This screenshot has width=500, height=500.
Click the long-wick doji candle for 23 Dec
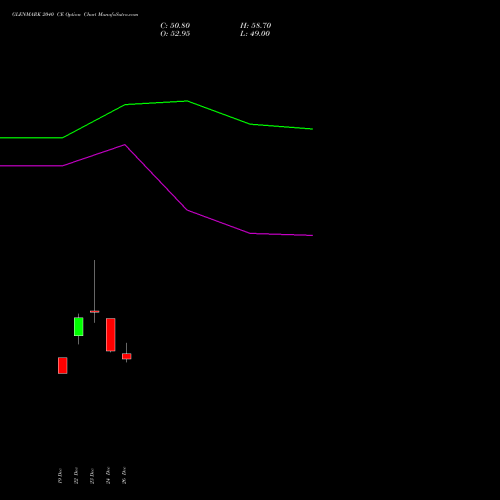(x=94, y=311)
